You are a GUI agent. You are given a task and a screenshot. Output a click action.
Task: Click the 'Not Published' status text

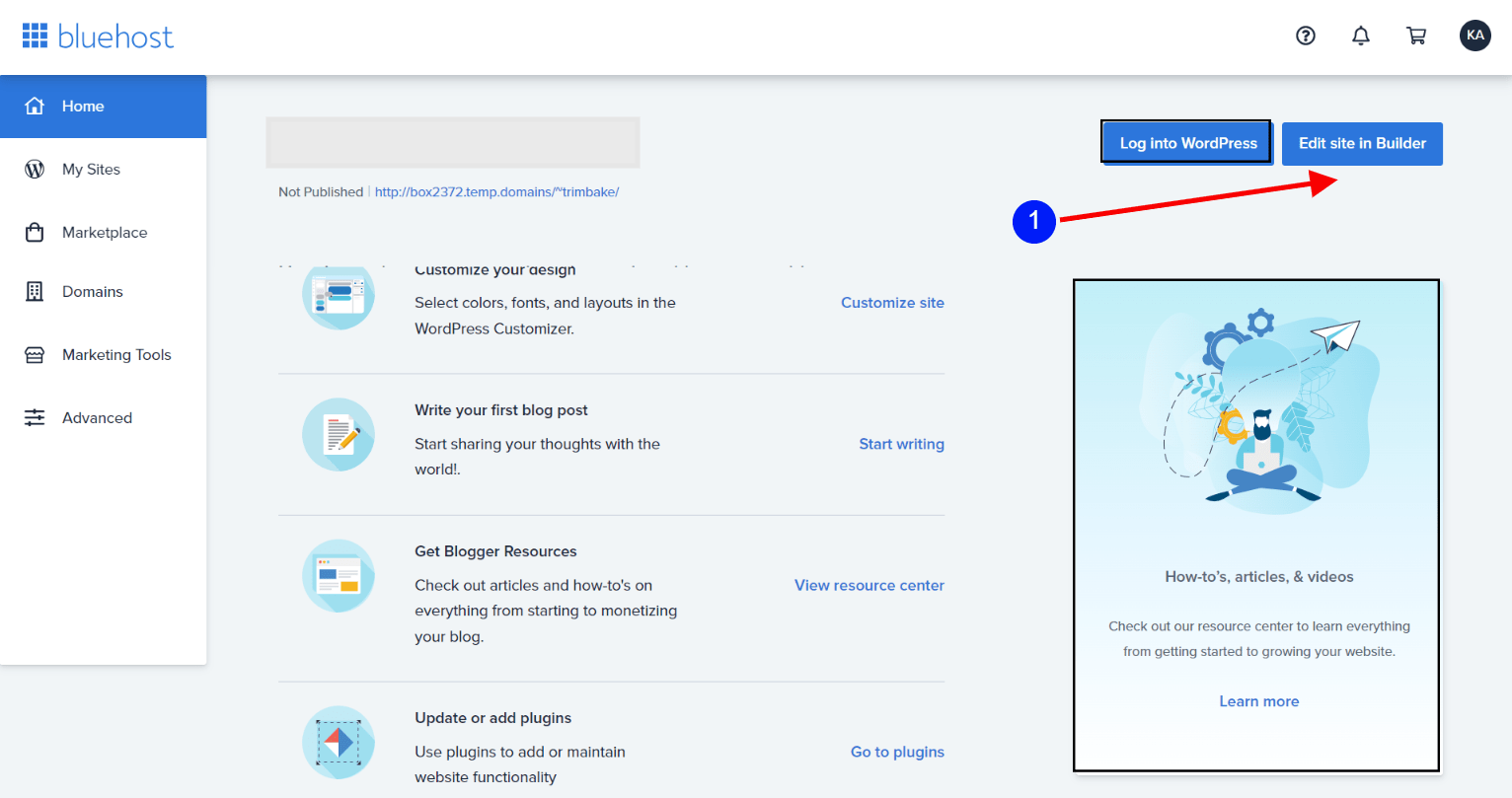tap(321, 192)
